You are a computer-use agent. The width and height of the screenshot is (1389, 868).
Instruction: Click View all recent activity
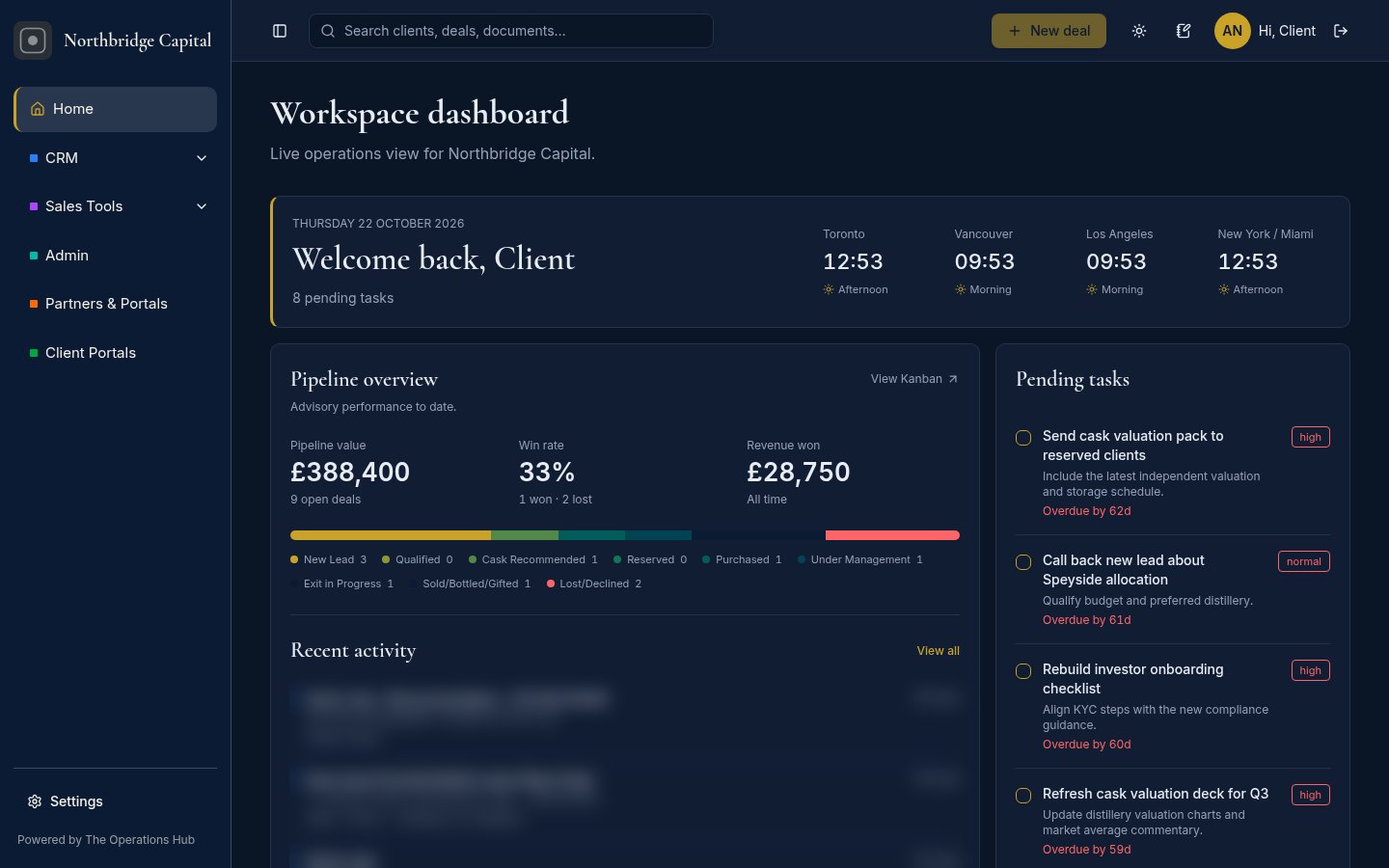tap(938, 651)
